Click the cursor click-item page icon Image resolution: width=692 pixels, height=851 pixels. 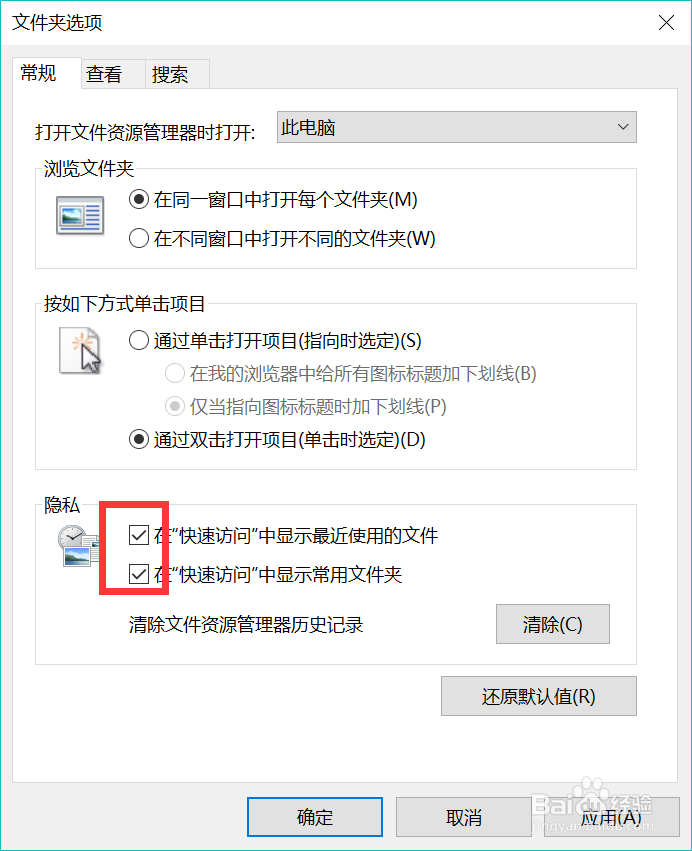[80, 351]
